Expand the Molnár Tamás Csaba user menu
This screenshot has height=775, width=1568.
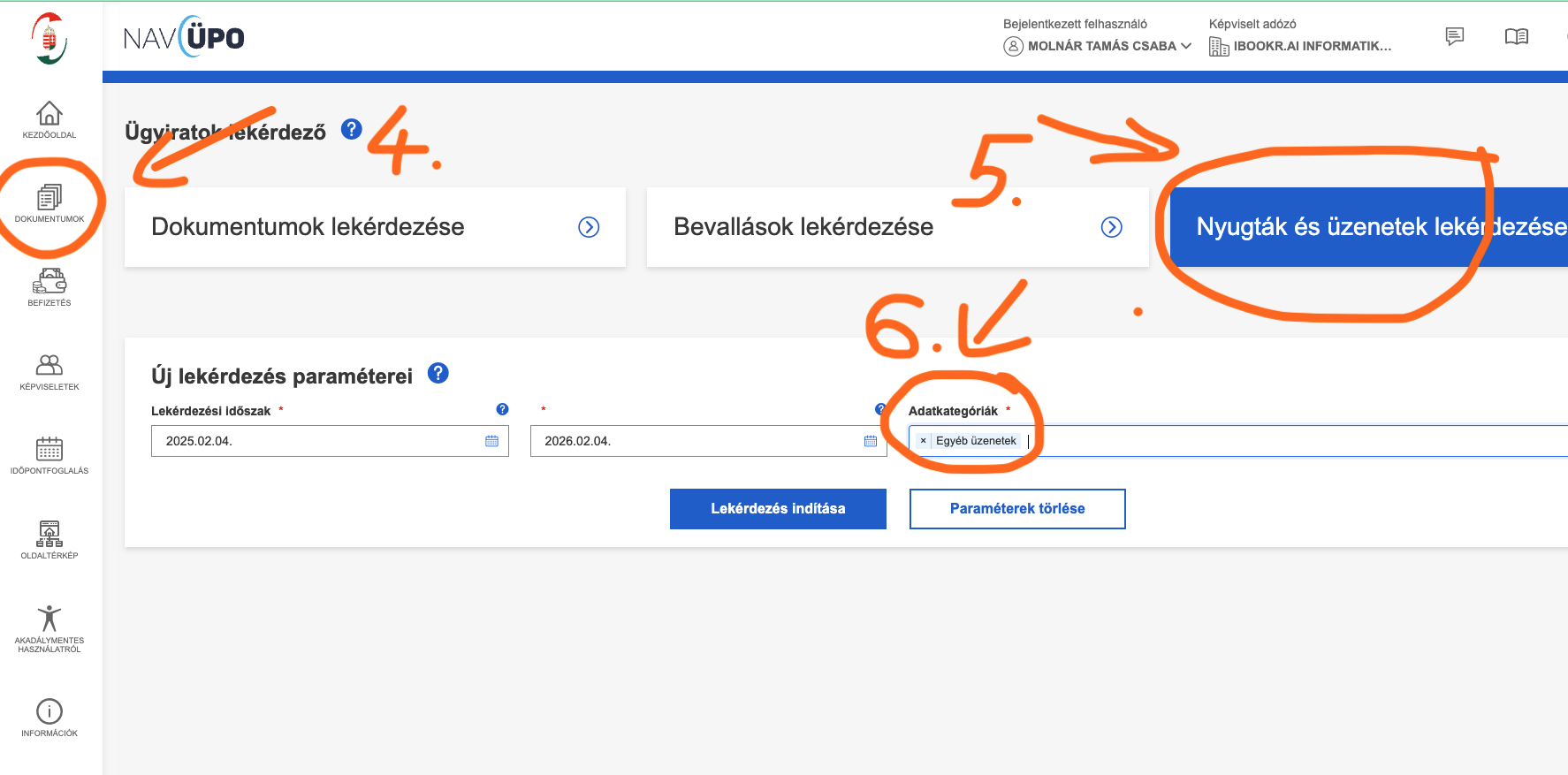tap(1098, 46)
